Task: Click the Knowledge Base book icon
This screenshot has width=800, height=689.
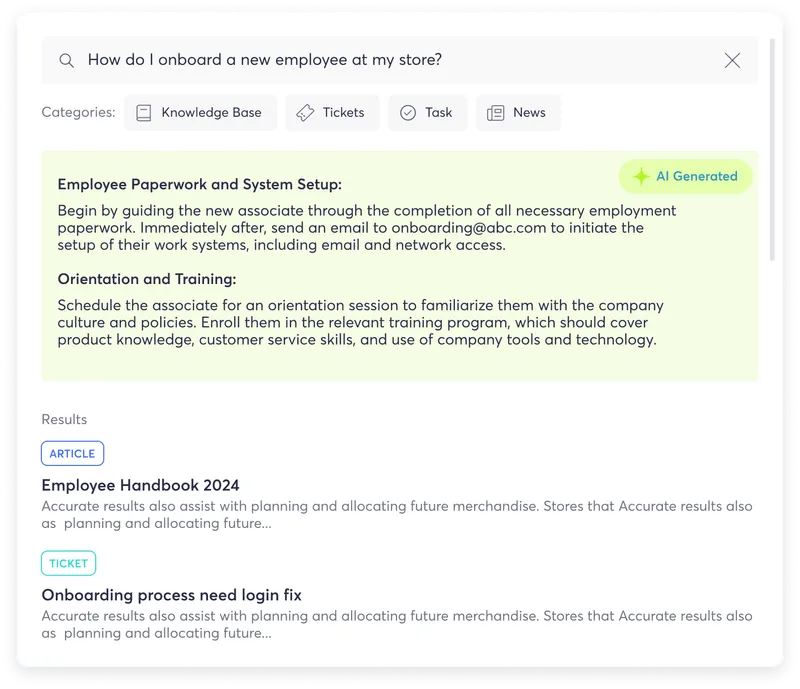Action: (144, 113)
